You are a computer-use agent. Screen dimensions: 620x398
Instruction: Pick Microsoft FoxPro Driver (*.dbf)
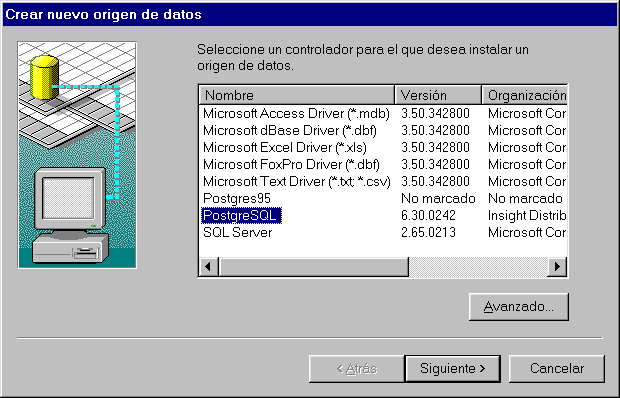click(291, 164)
